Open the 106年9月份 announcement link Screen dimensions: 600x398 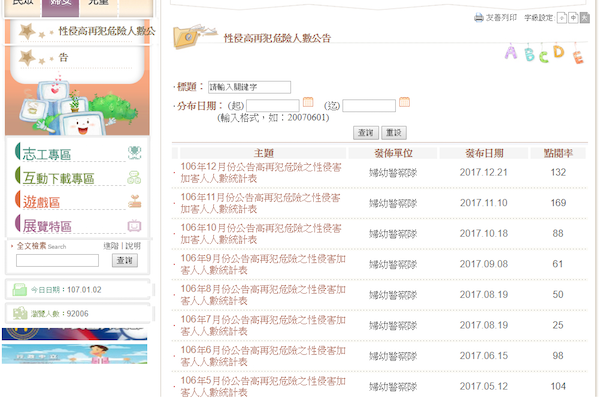coord(263,264)
